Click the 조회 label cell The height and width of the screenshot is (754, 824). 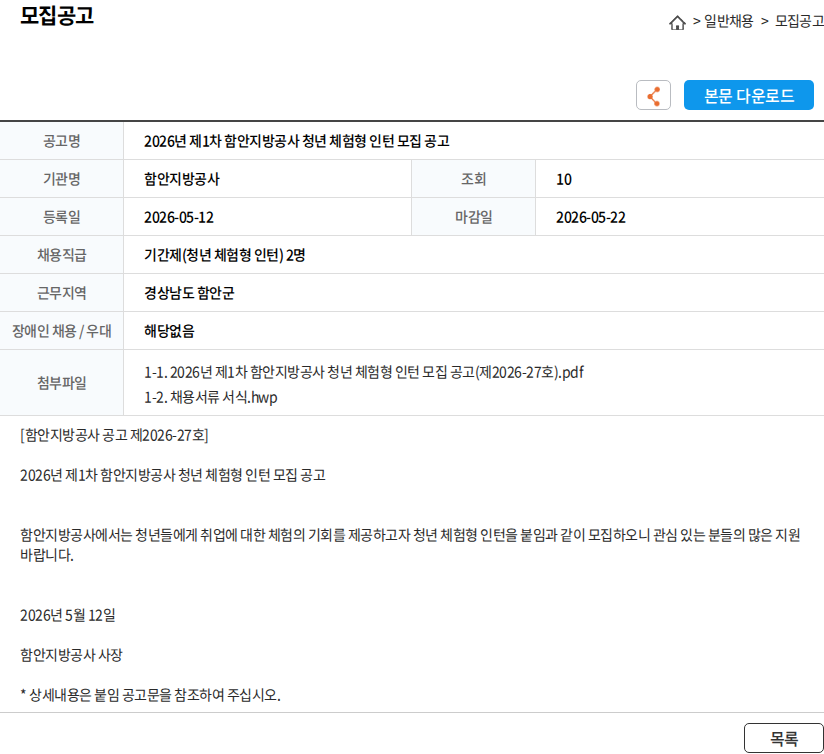tap(473, 179)
